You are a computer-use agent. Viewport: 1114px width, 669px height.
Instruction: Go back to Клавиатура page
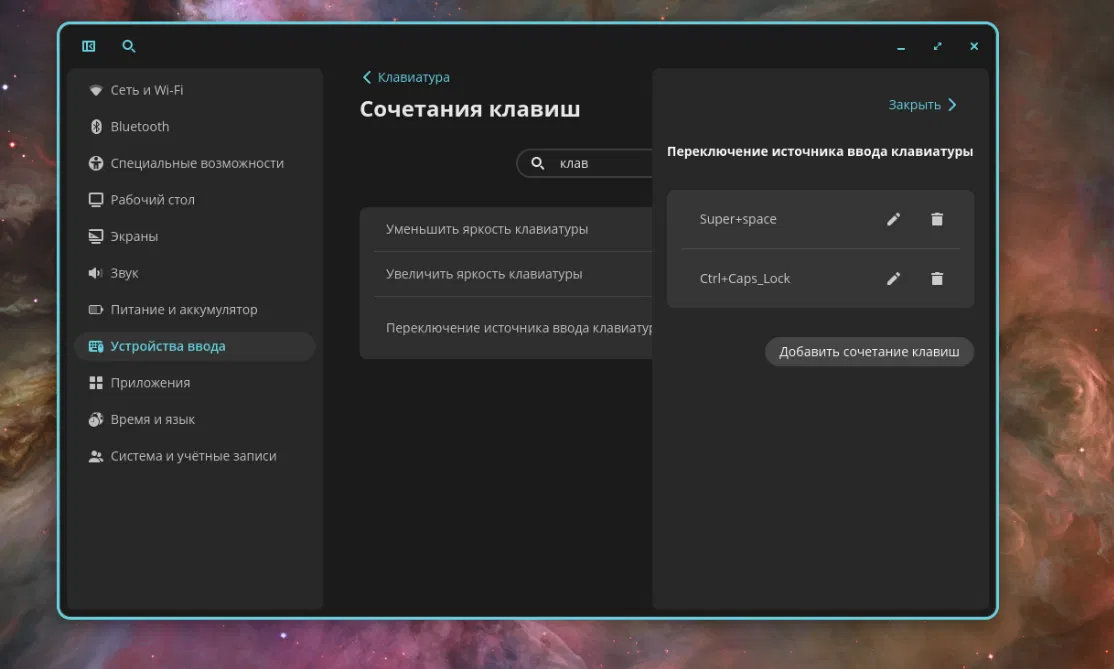[406, 77]
